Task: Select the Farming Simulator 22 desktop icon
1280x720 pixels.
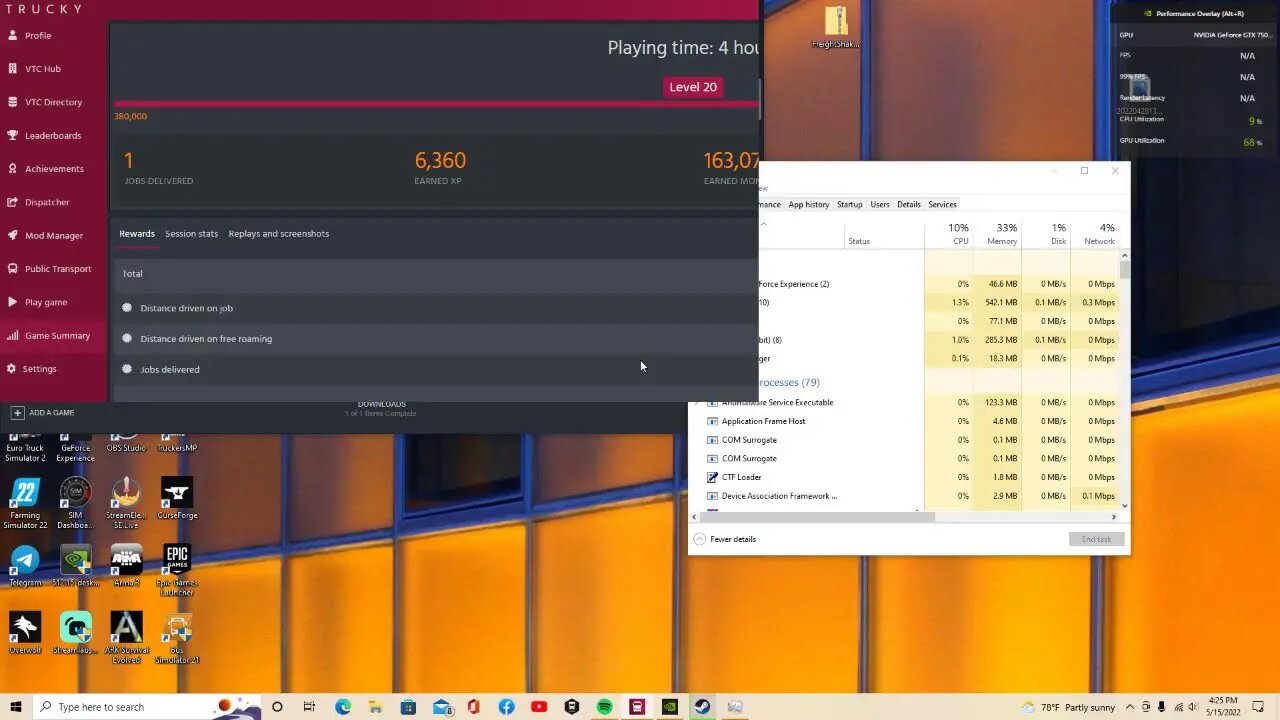Action: pyautogui.click(x=25, y=503)
